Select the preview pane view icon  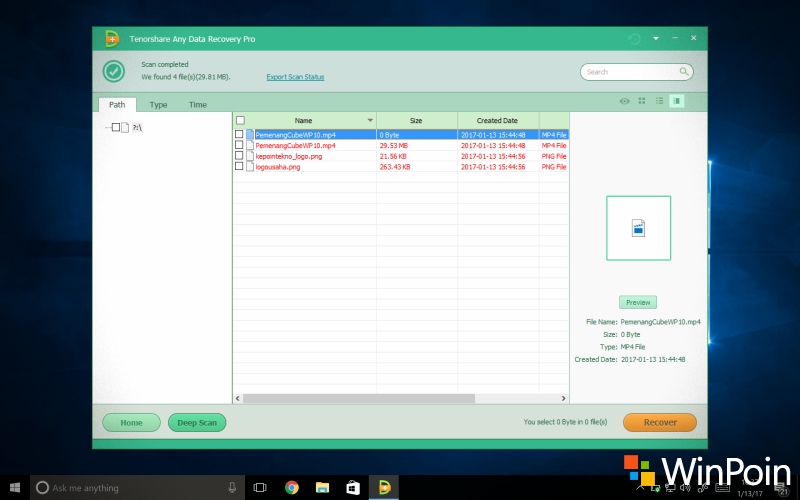677,101
